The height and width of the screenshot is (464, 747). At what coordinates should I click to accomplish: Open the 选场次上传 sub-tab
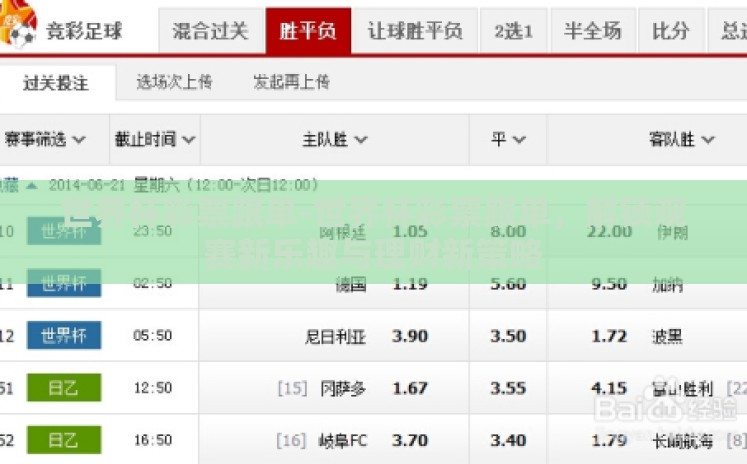click(x=174, y=82)
